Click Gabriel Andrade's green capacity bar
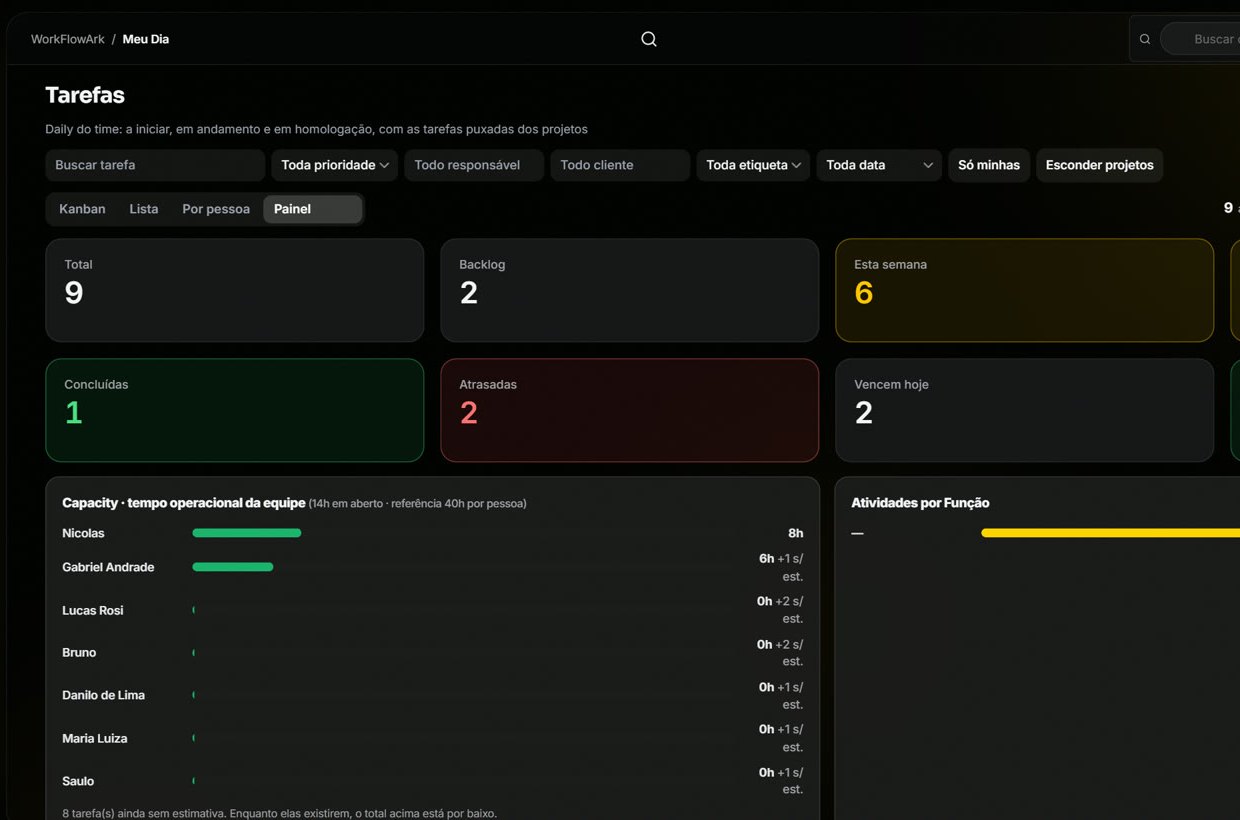 click(233, 567)
